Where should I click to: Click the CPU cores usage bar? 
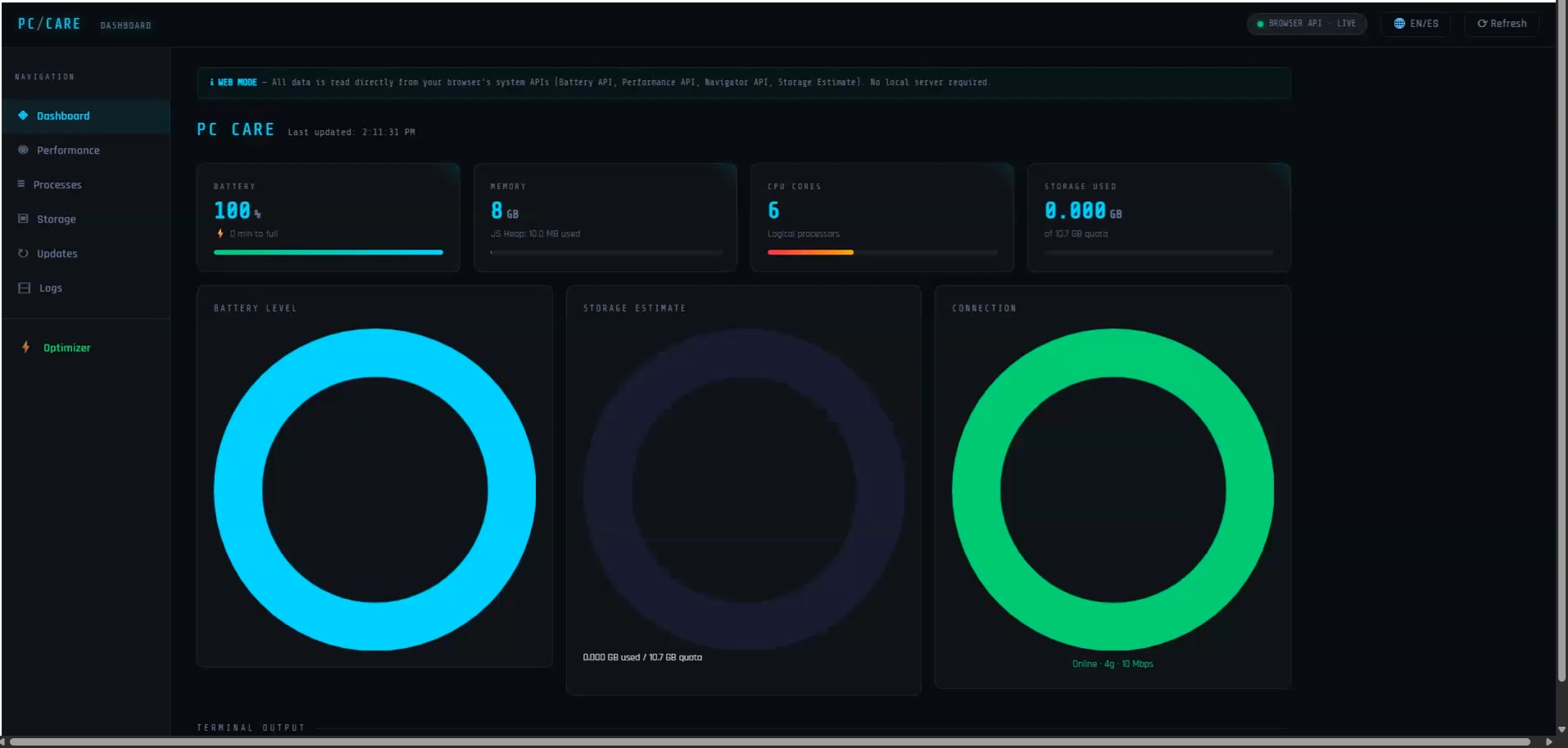click(x=881, y=252)
